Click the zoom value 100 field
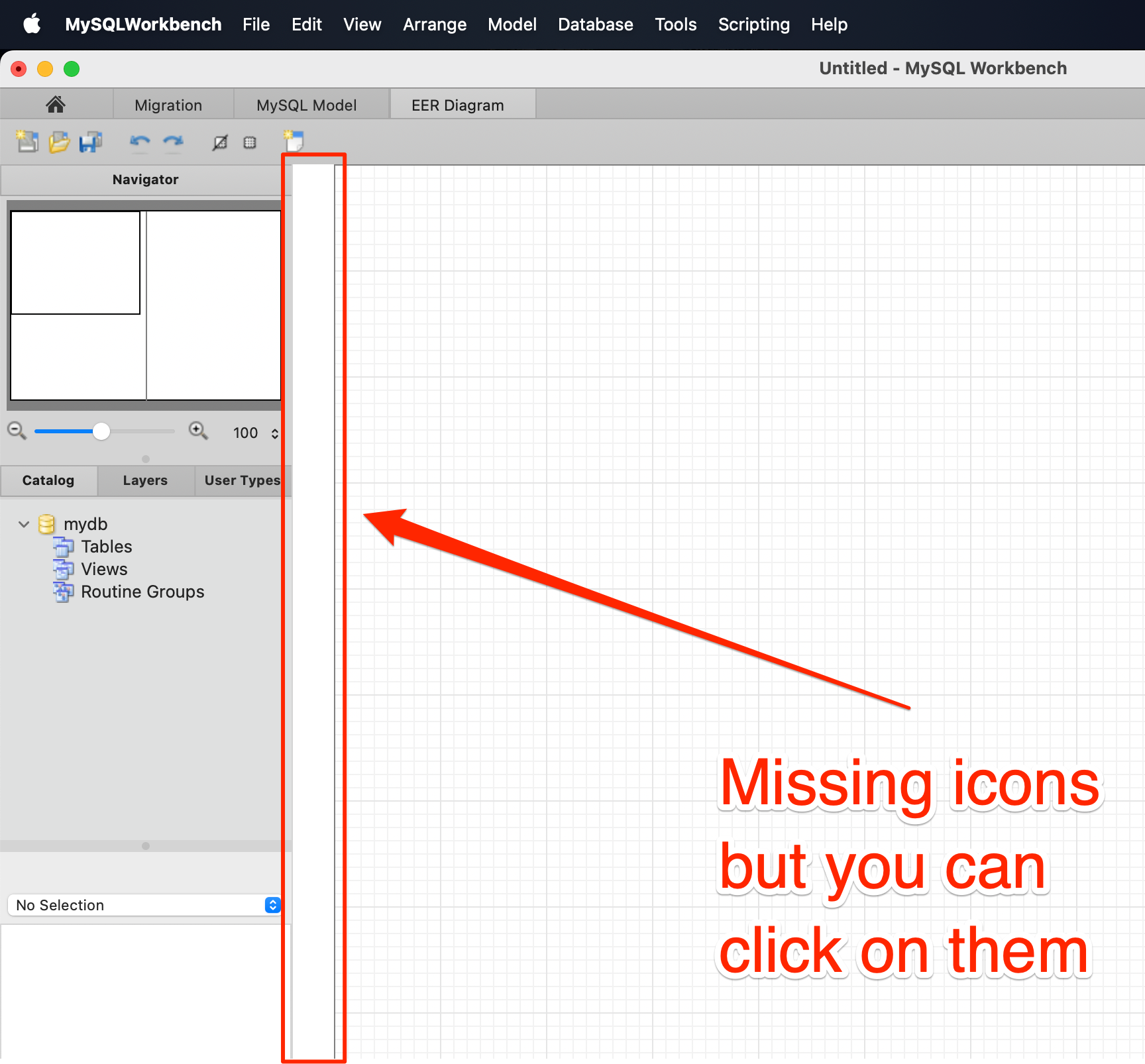Screen dimensions: 1145x1064 [246, 433]
